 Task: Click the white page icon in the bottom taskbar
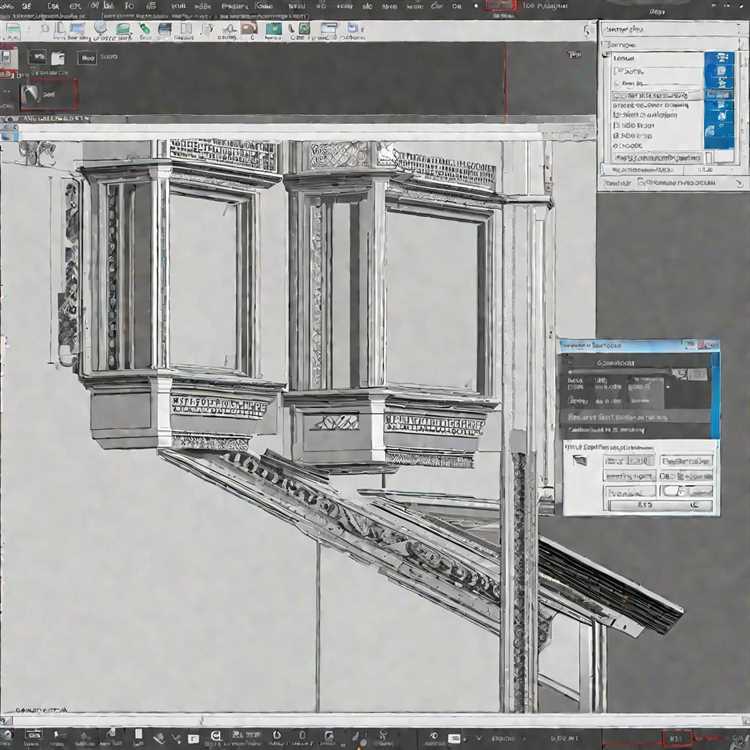(138, 735)
